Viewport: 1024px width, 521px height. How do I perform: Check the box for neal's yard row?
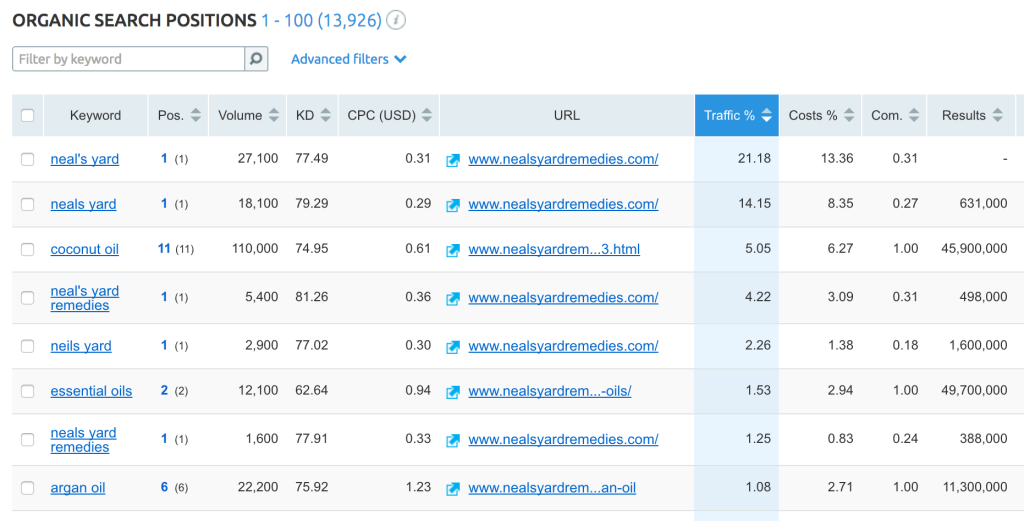pos(27,159)
